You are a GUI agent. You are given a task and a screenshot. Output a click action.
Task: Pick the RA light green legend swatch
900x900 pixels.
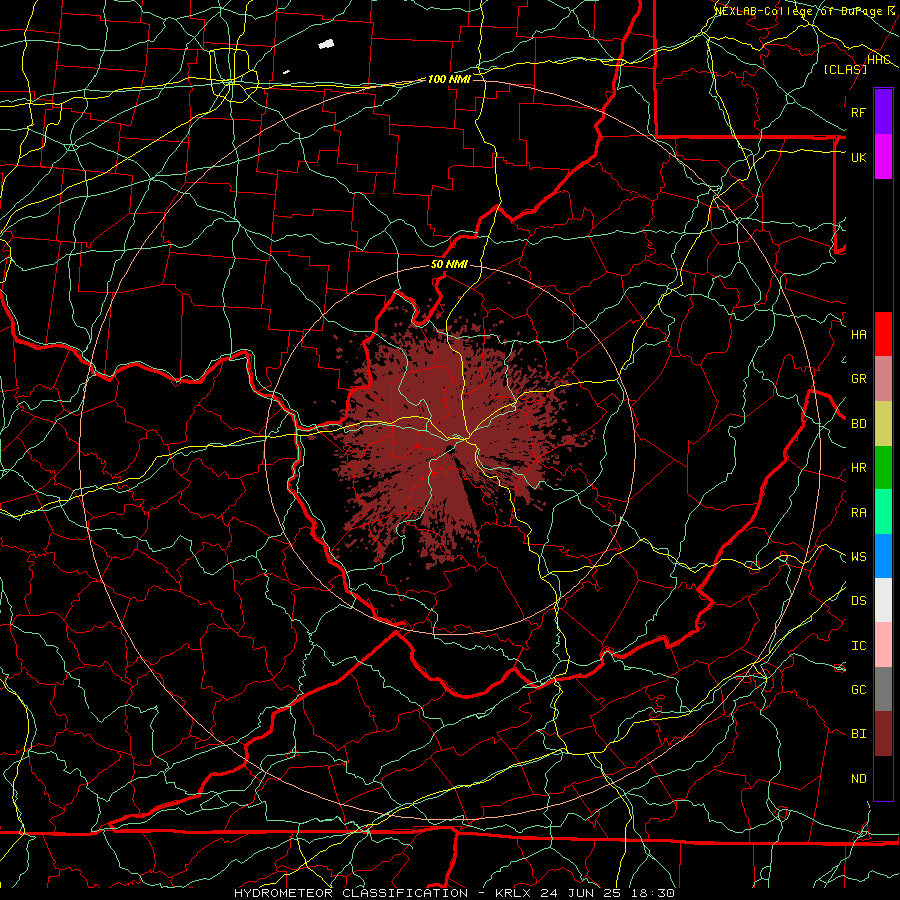pyautogui.click(x=883, y=512)
